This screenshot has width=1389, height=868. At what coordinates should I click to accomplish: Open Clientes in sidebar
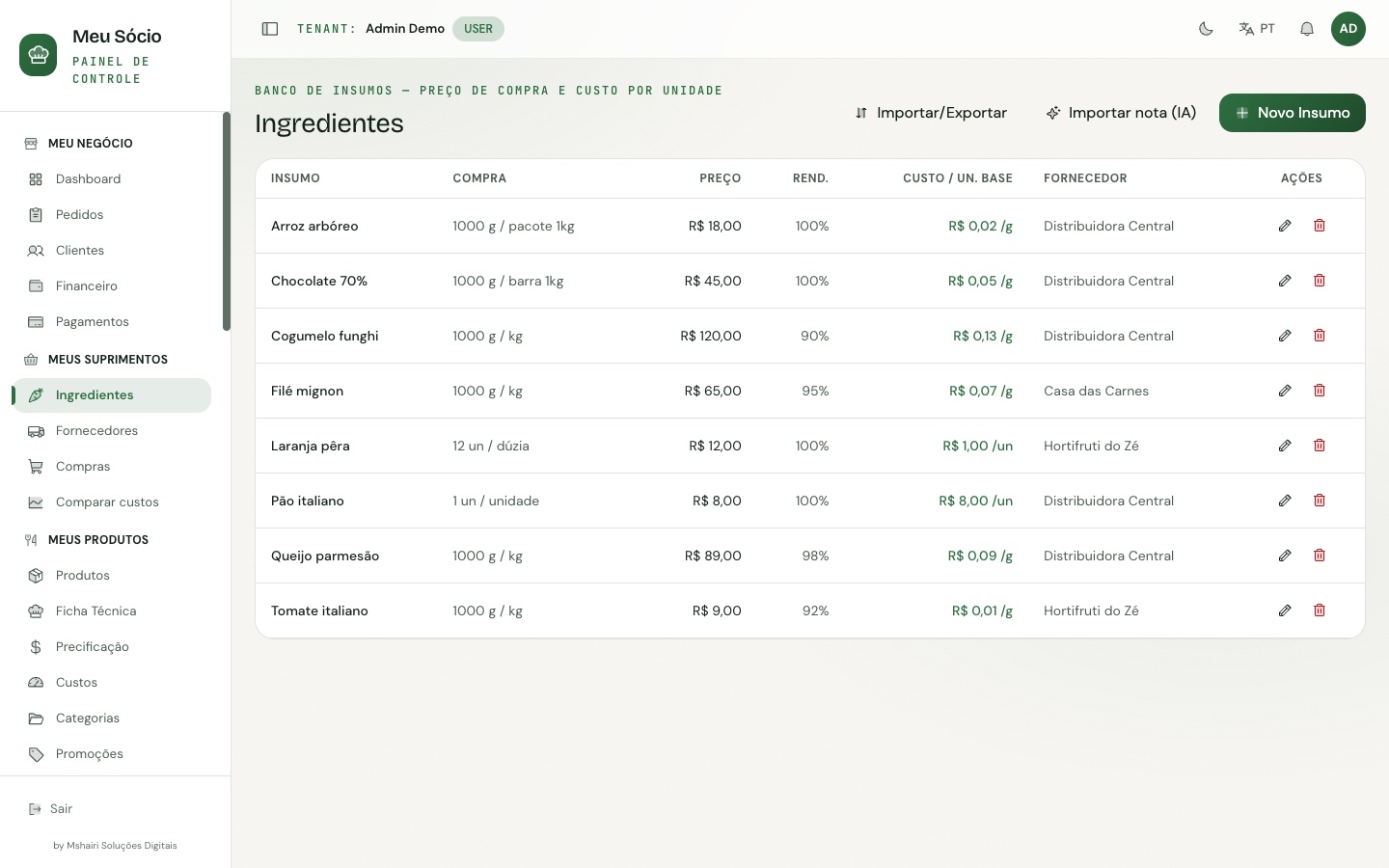coord(112,251)
